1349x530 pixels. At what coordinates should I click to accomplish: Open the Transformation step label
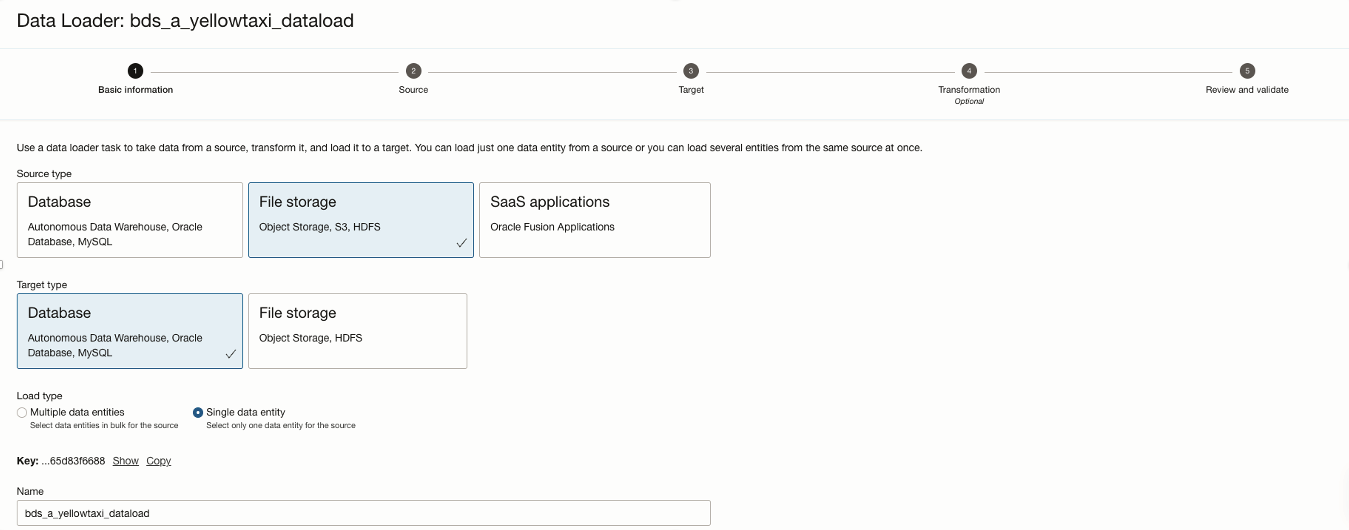tap(969, 90)
